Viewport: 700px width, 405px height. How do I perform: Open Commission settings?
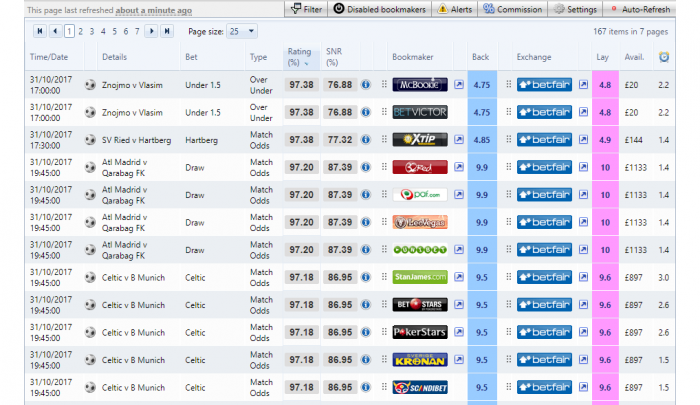coord(512,9)
